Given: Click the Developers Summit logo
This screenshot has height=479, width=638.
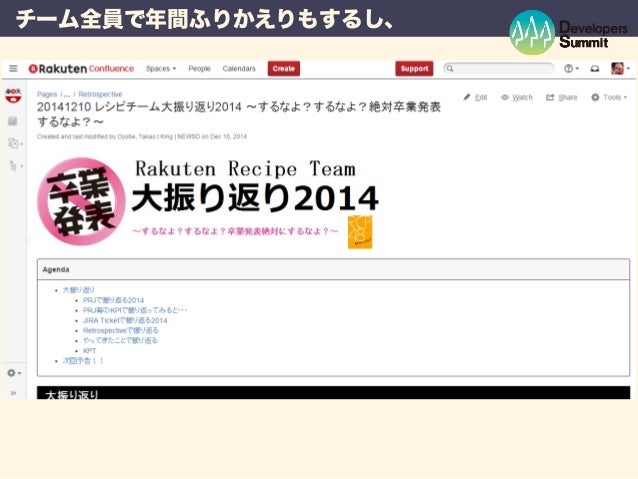Looking at the screenshot, I should click(568, 33).
